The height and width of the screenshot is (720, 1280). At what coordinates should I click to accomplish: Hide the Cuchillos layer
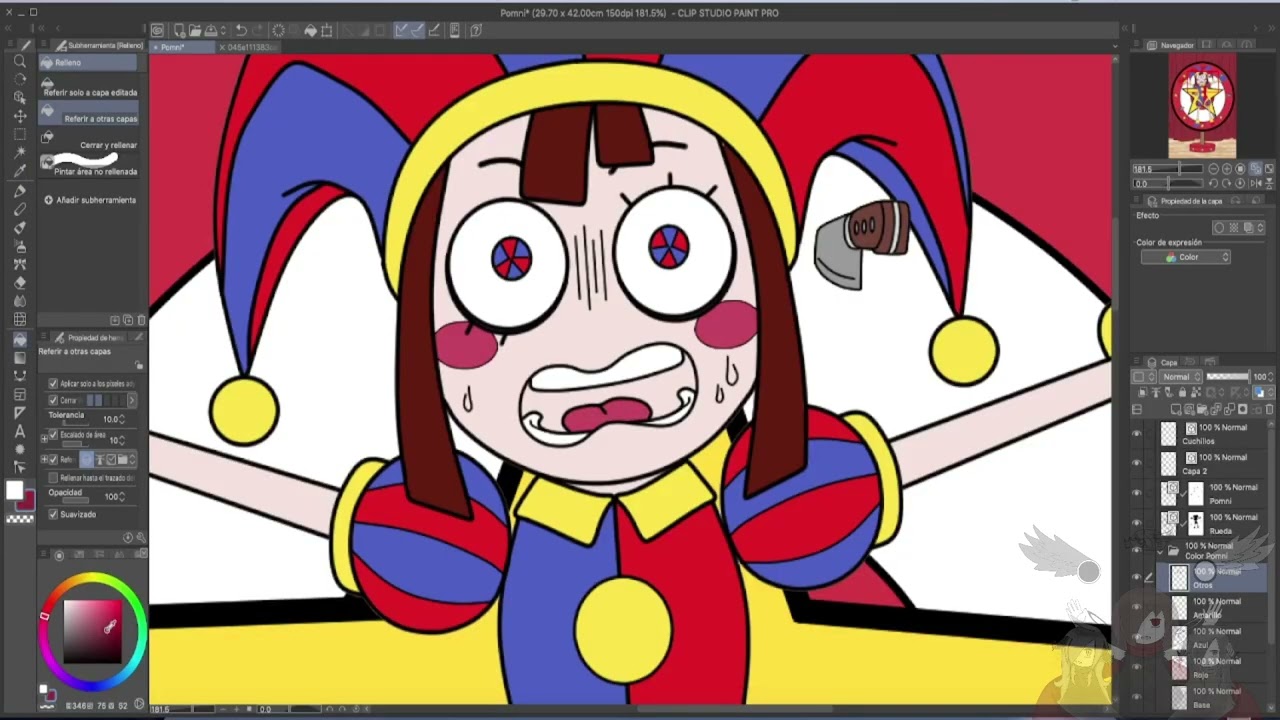tap(1136, 434)
